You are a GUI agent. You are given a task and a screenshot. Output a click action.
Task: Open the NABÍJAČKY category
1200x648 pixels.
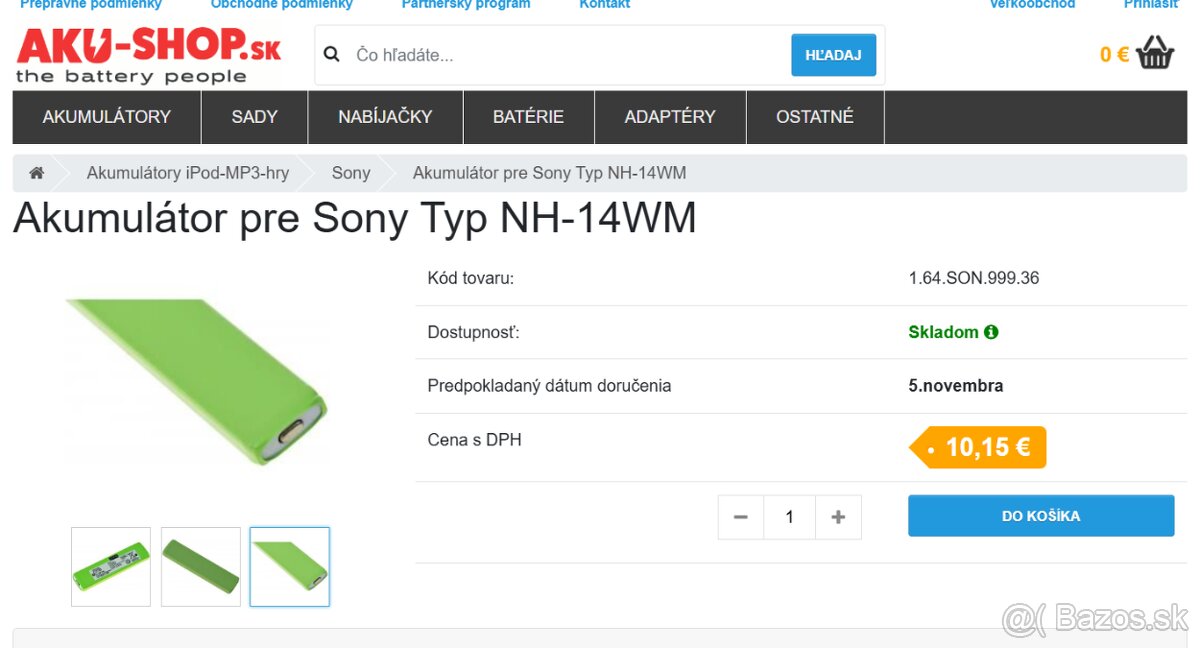[x=384, y=117]
